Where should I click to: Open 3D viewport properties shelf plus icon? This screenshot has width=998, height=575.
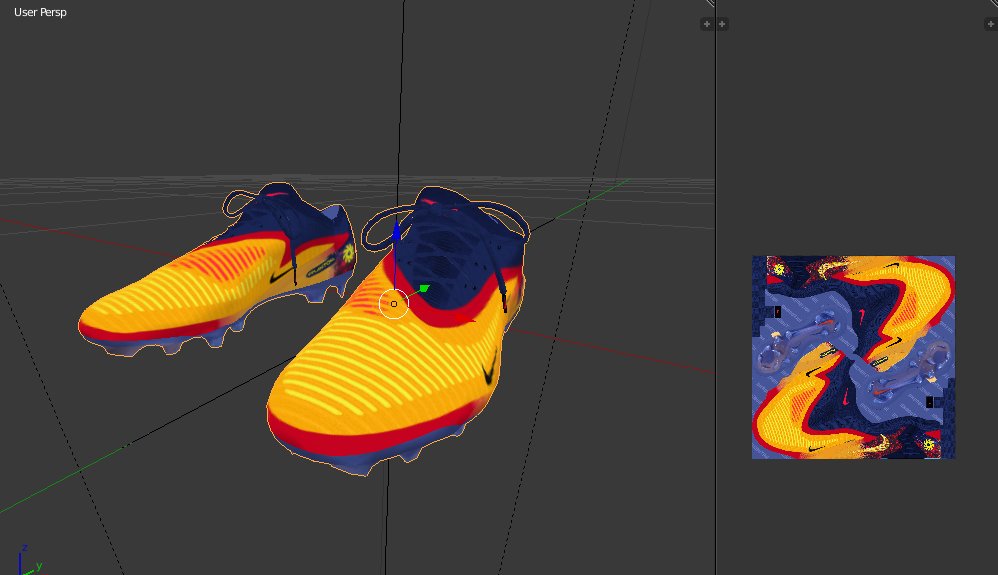point(706,24)
